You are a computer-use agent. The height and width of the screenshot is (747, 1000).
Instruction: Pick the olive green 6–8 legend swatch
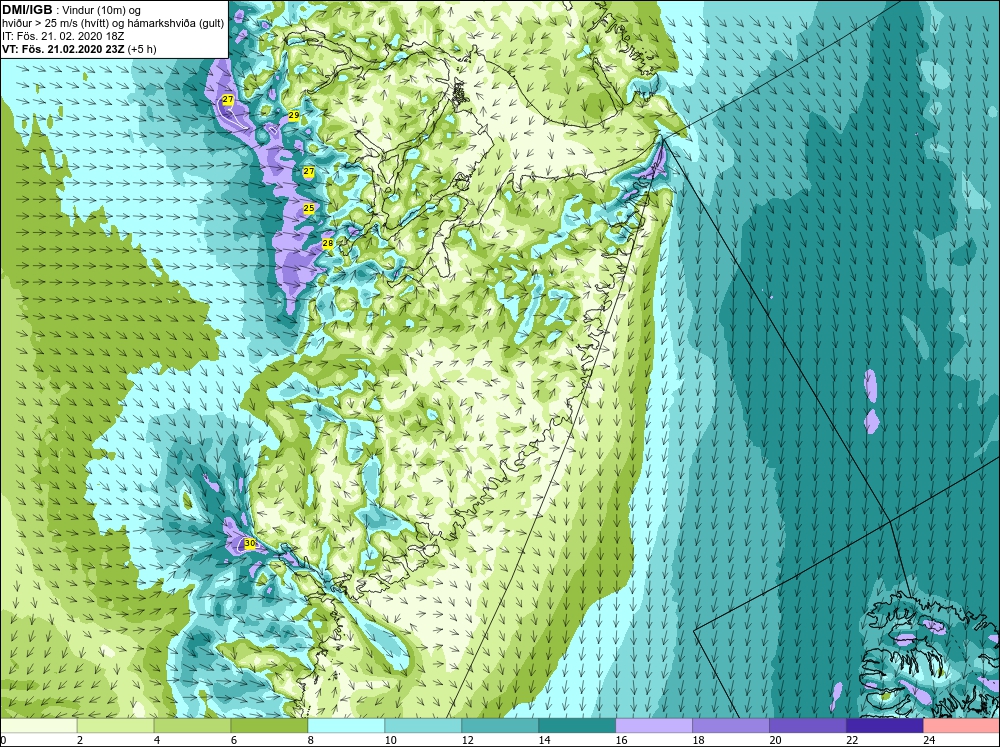(x=269, y=726)
